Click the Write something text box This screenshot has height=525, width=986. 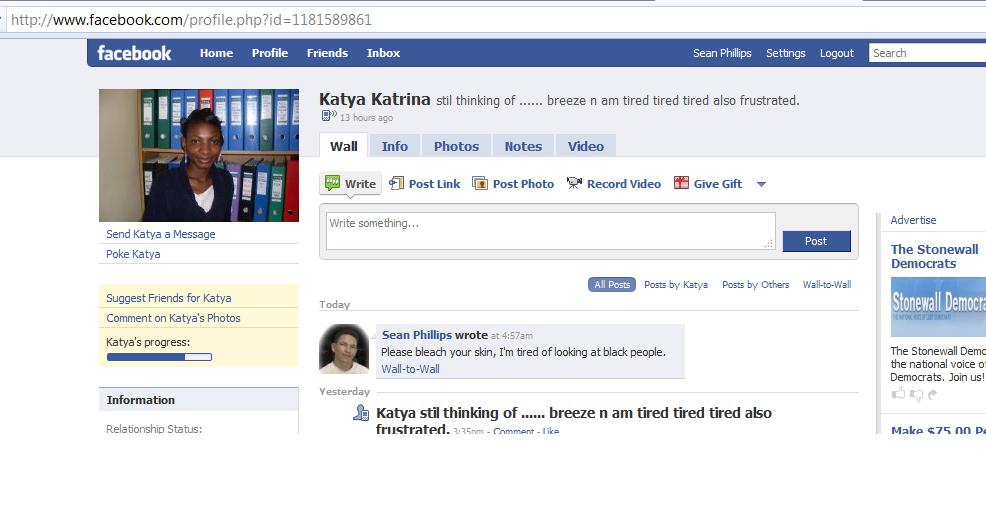tap(550, 230)
